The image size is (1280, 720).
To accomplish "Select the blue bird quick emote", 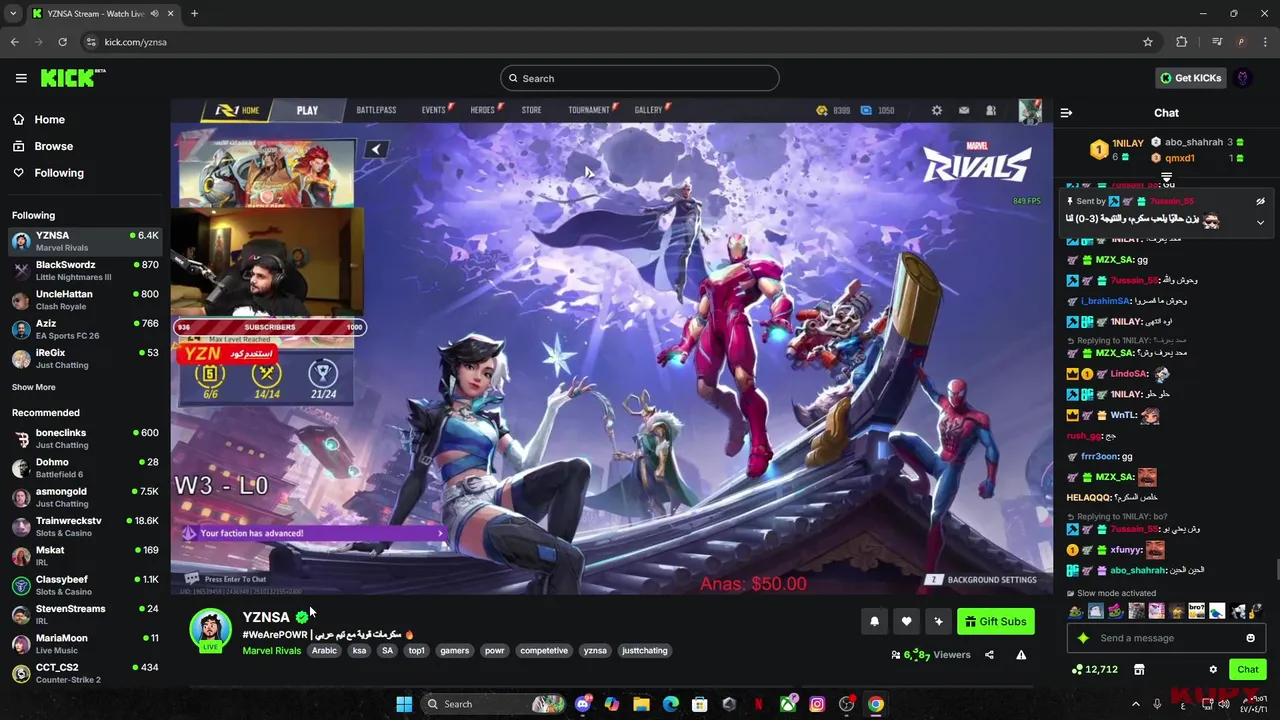I will tap(1217, 611).
